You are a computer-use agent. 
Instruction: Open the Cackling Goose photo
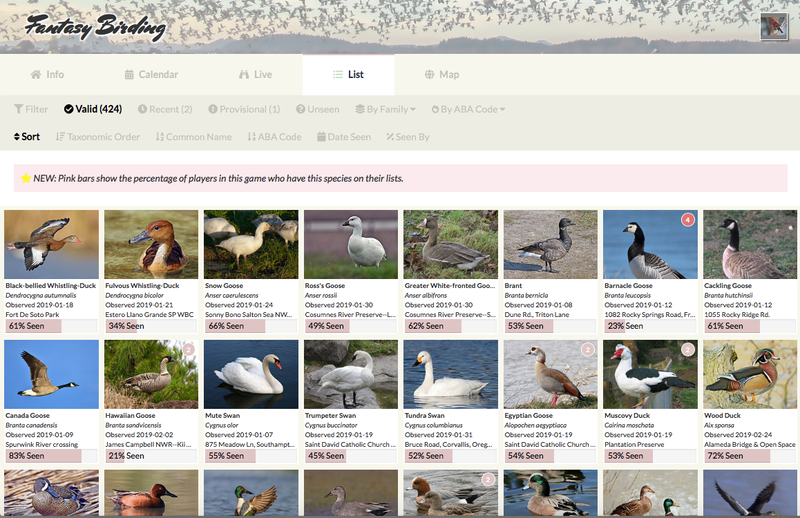point(750,244)
